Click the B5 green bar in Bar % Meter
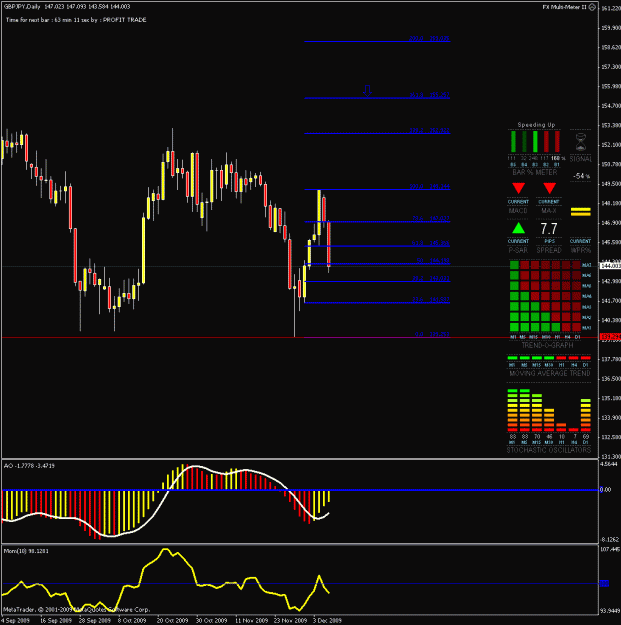Viewport: 621px width, 625px height. click(513, 142)
